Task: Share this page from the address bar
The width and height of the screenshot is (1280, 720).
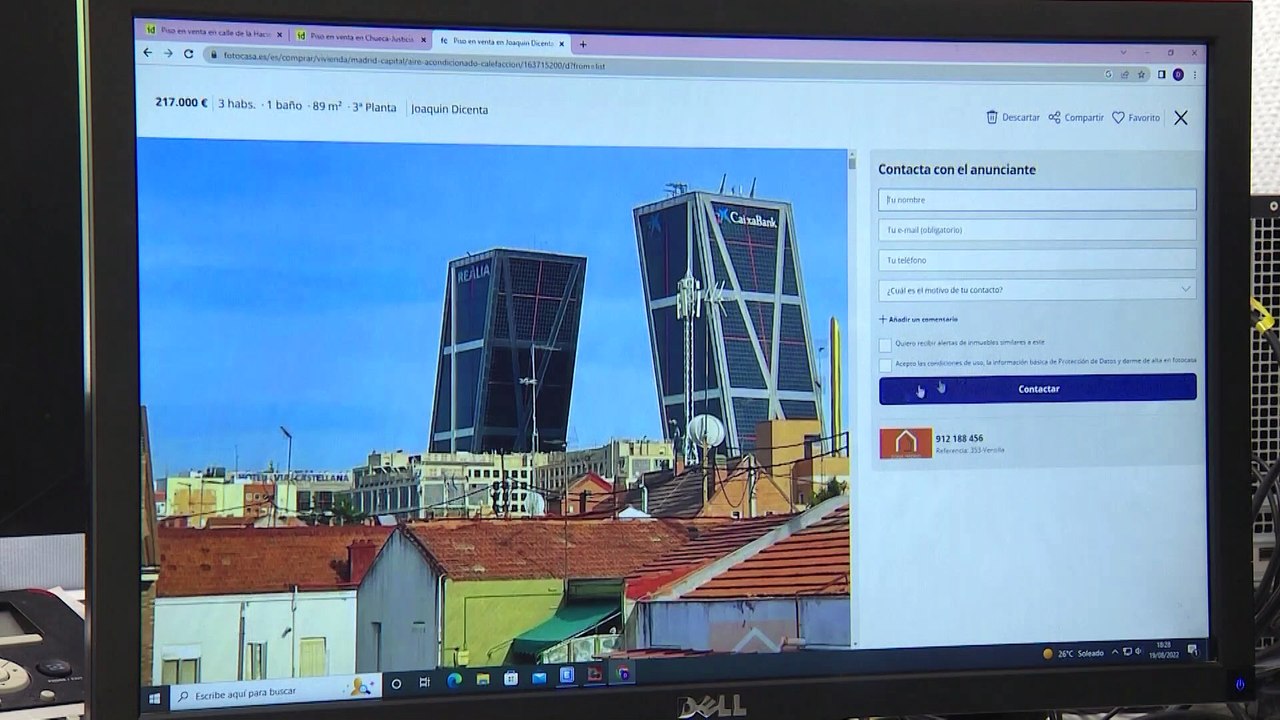Action: click(1124, 74)
